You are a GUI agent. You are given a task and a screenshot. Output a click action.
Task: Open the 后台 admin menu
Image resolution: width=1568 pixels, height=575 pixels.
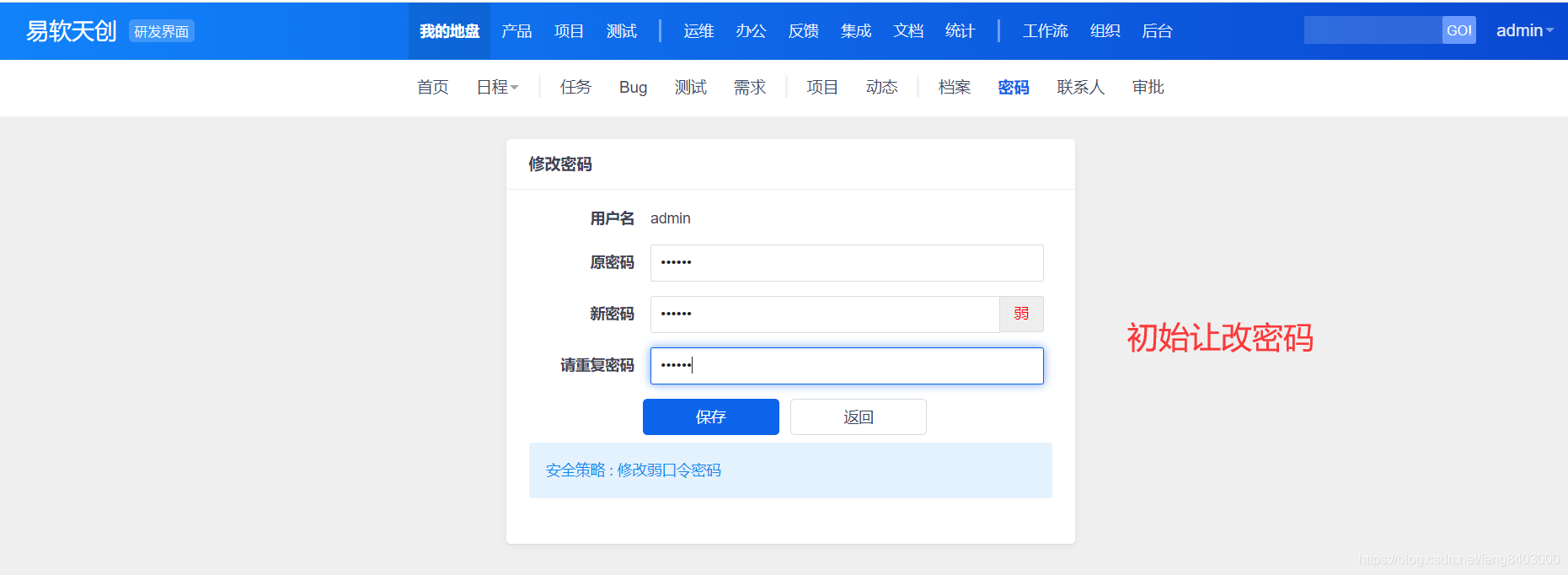coord(1158,31)
